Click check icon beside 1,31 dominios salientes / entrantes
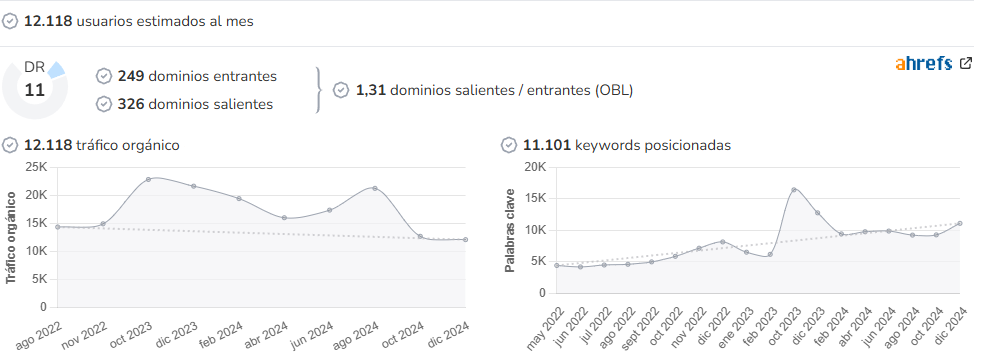The height and width of the screenshot is (364, 983). click(x=341, y=90)
